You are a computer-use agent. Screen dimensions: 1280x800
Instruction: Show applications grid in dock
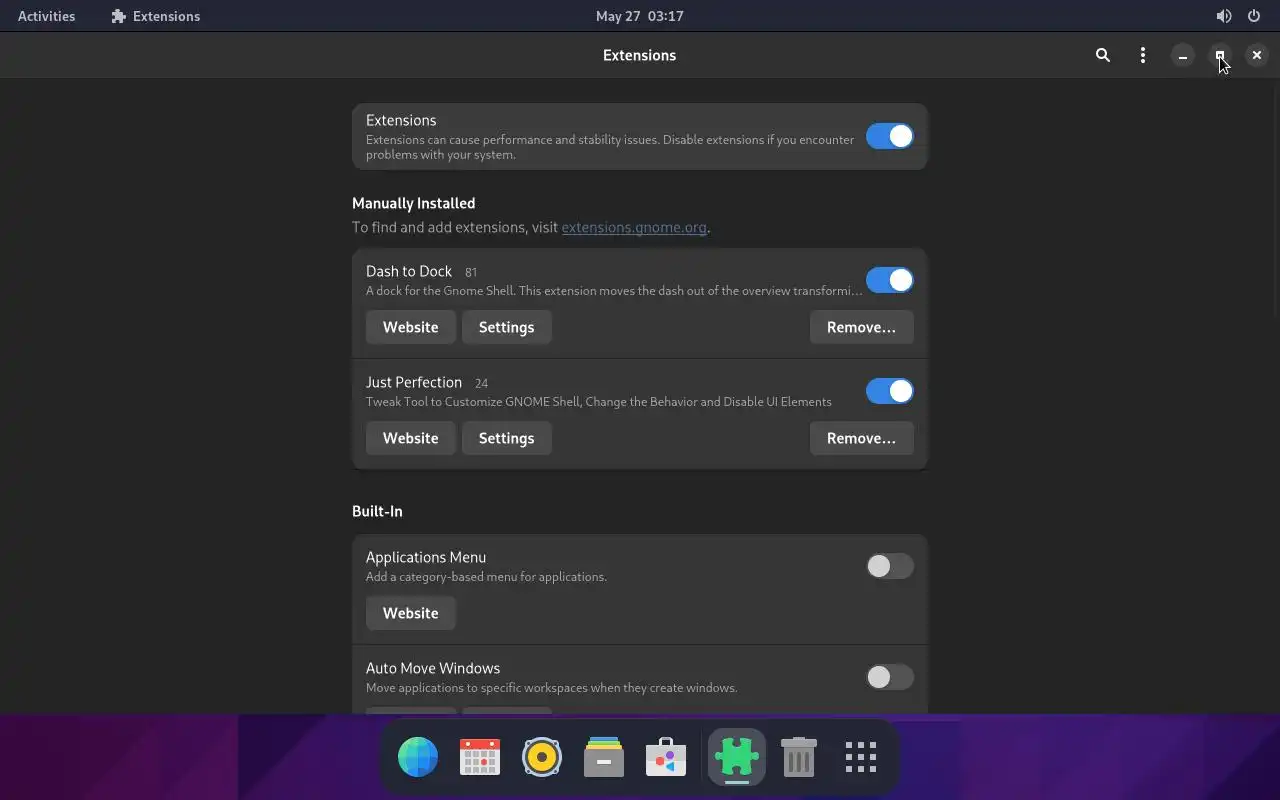861,757
